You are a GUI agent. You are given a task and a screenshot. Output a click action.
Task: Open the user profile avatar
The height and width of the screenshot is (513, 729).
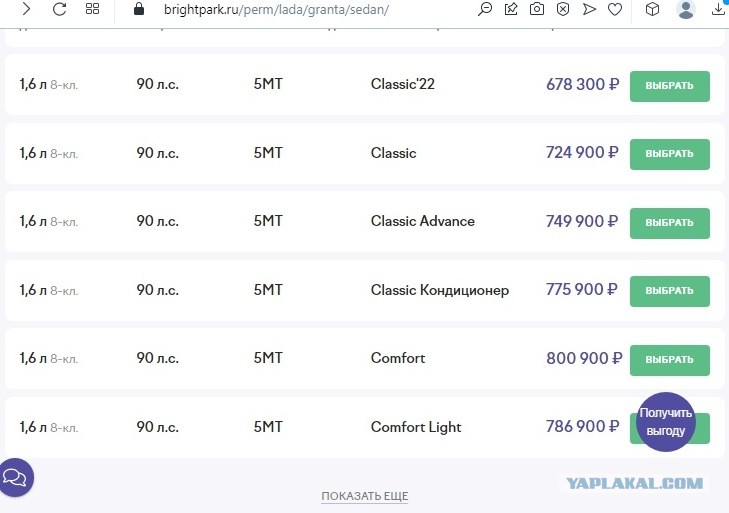tap(686, 9)
